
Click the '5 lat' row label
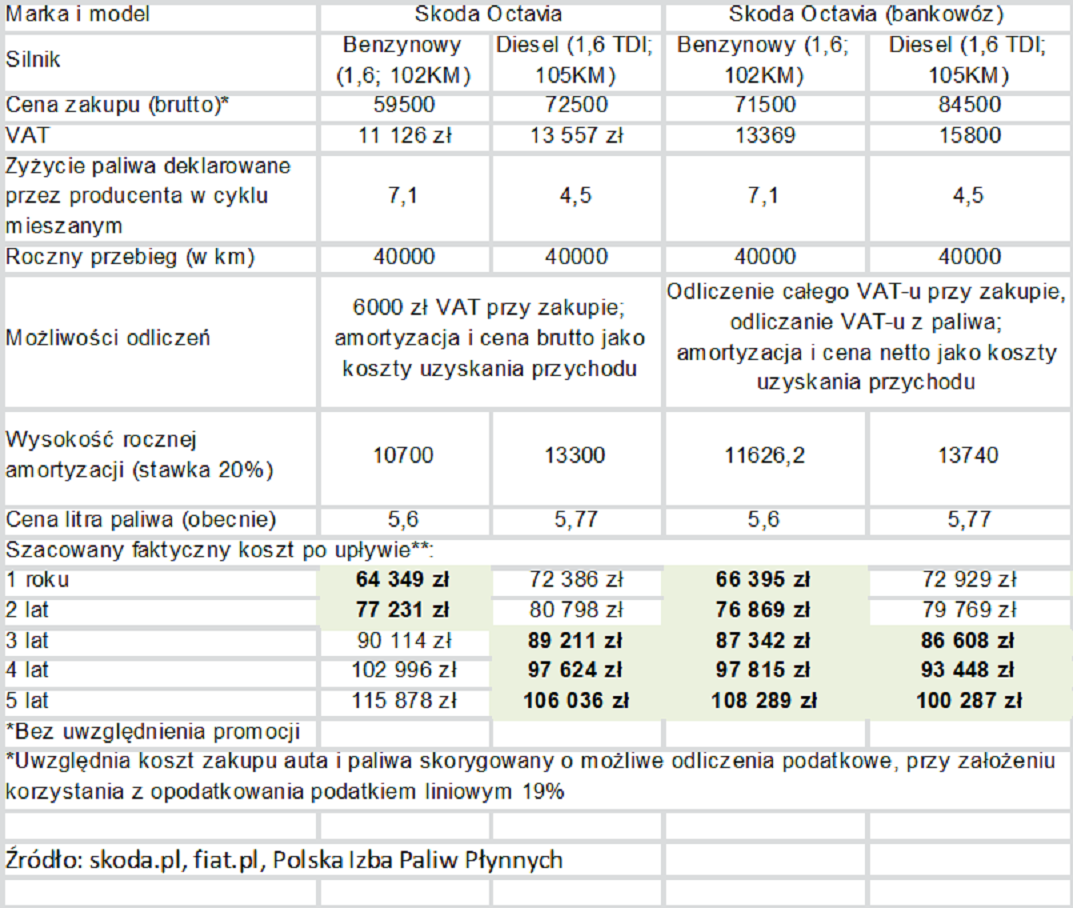(27, 701)
